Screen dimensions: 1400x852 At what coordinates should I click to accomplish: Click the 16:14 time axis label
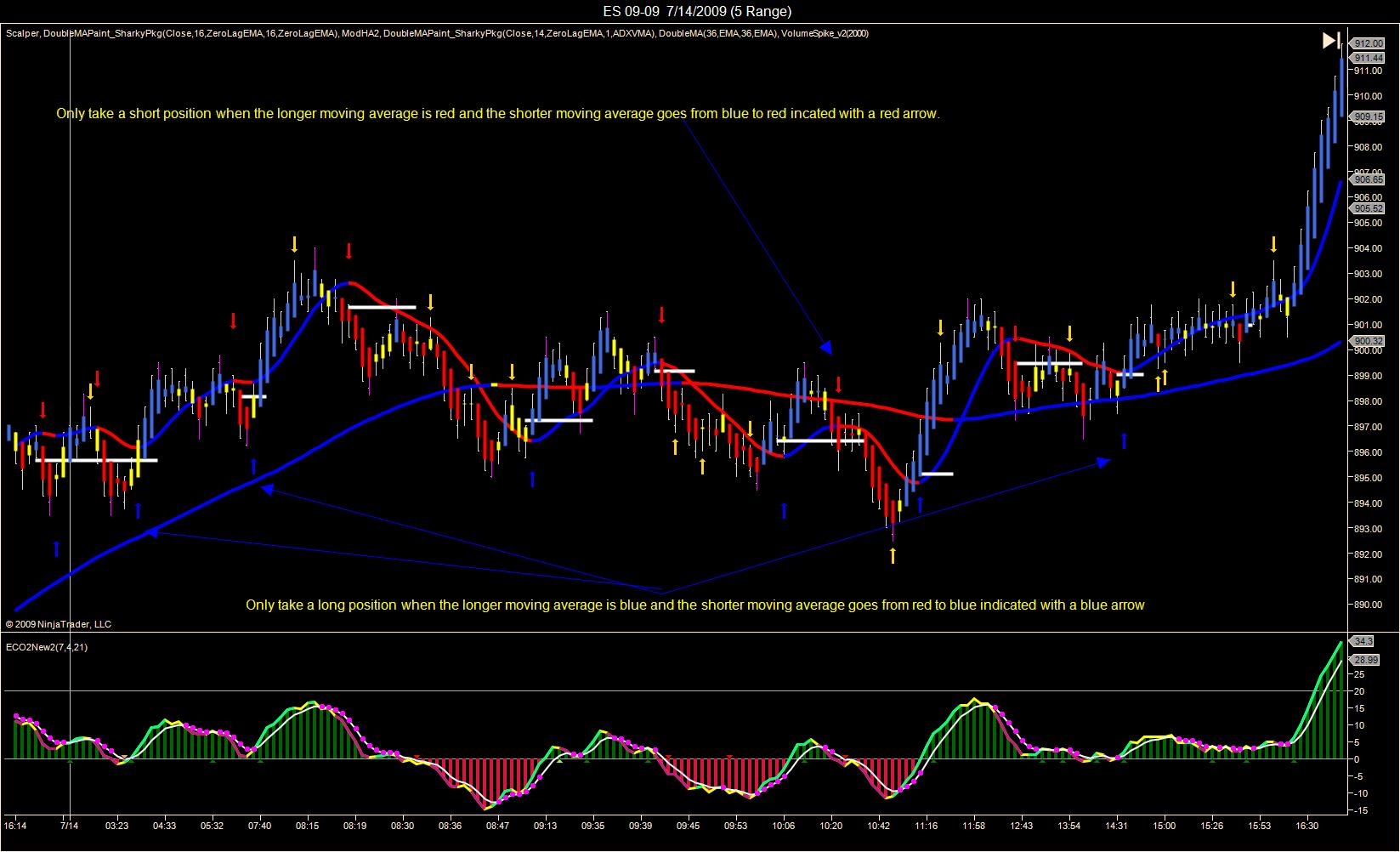15,826
